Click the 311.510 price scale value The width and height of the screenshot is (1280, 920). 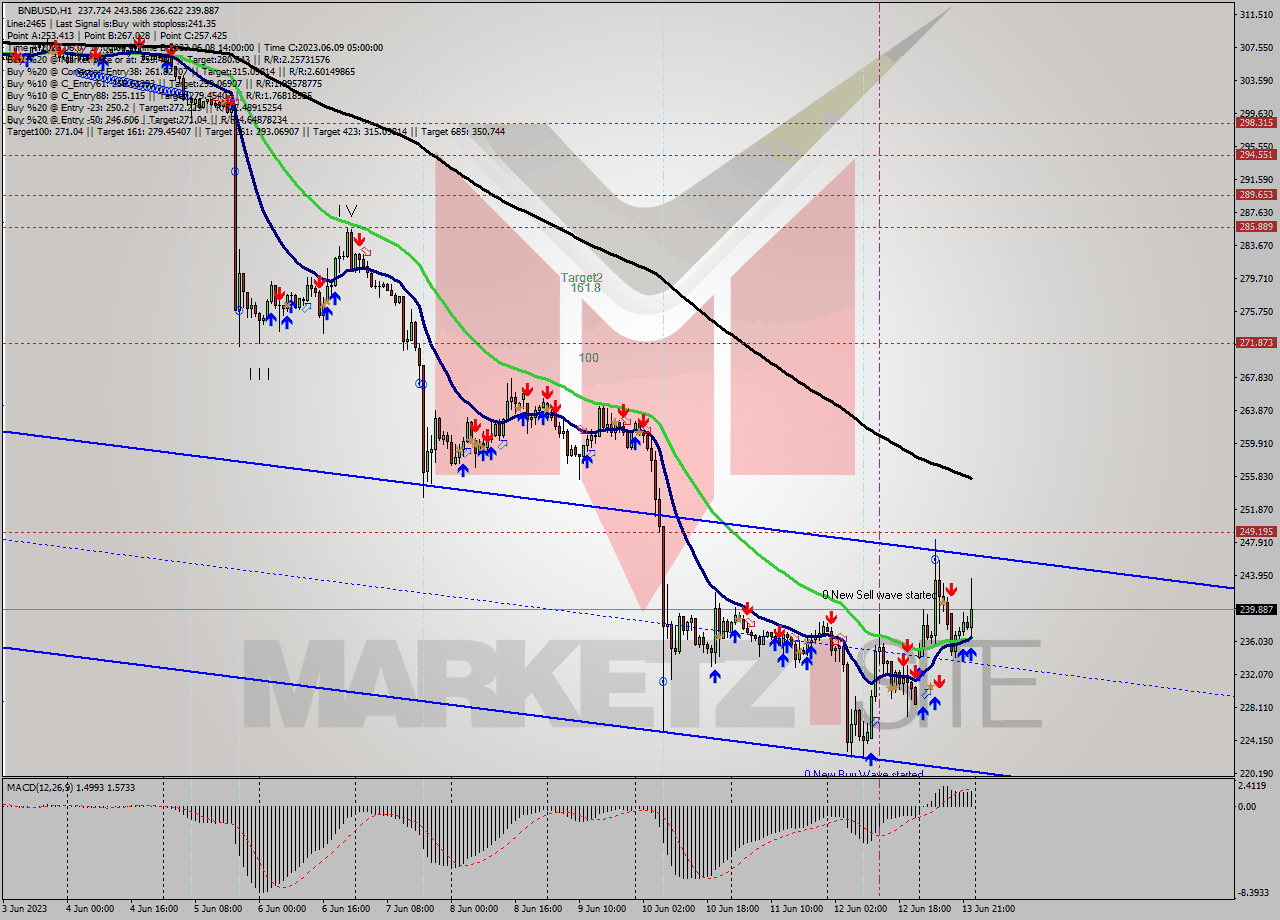1255,15
